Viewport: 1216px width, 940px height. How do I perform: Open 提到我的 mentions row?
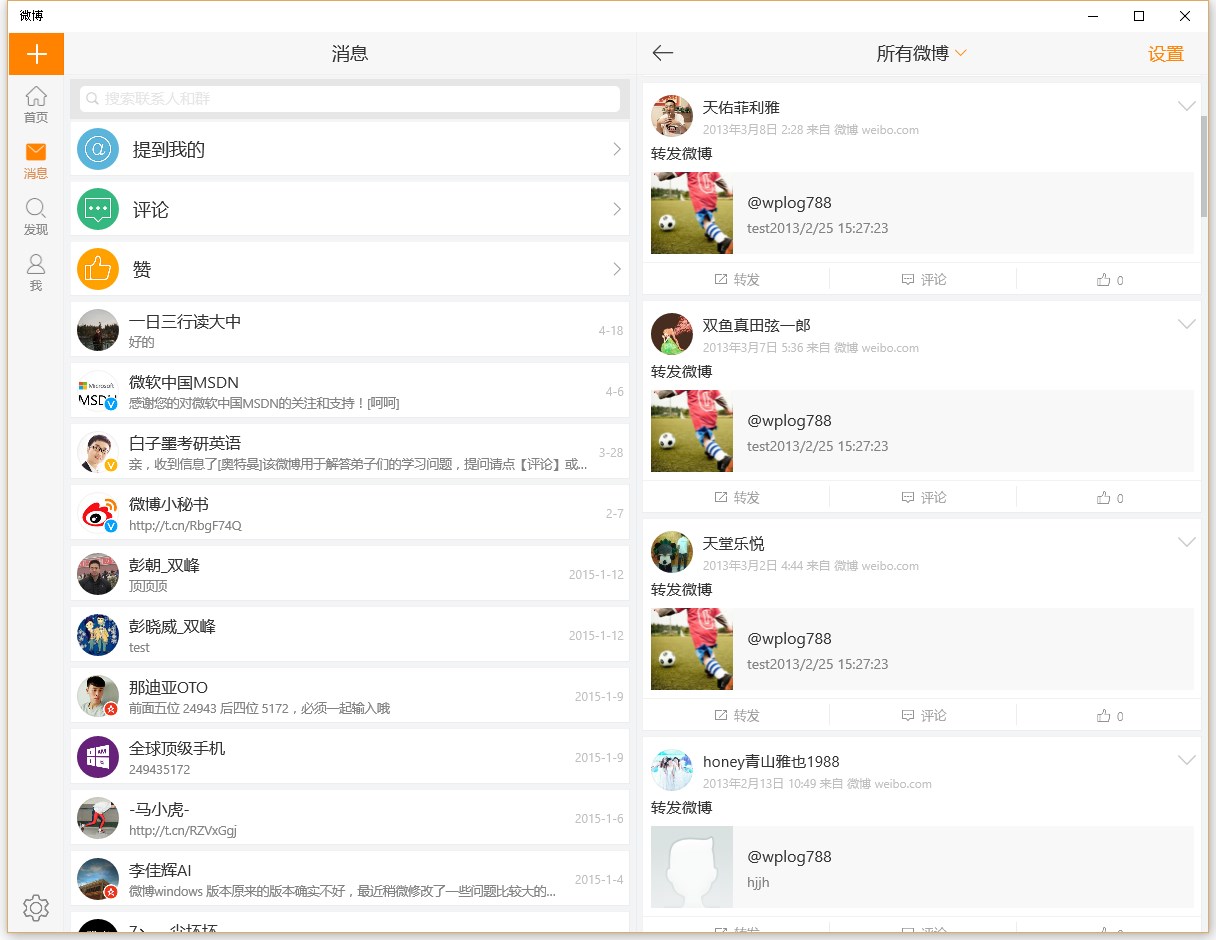coord(350,149)
